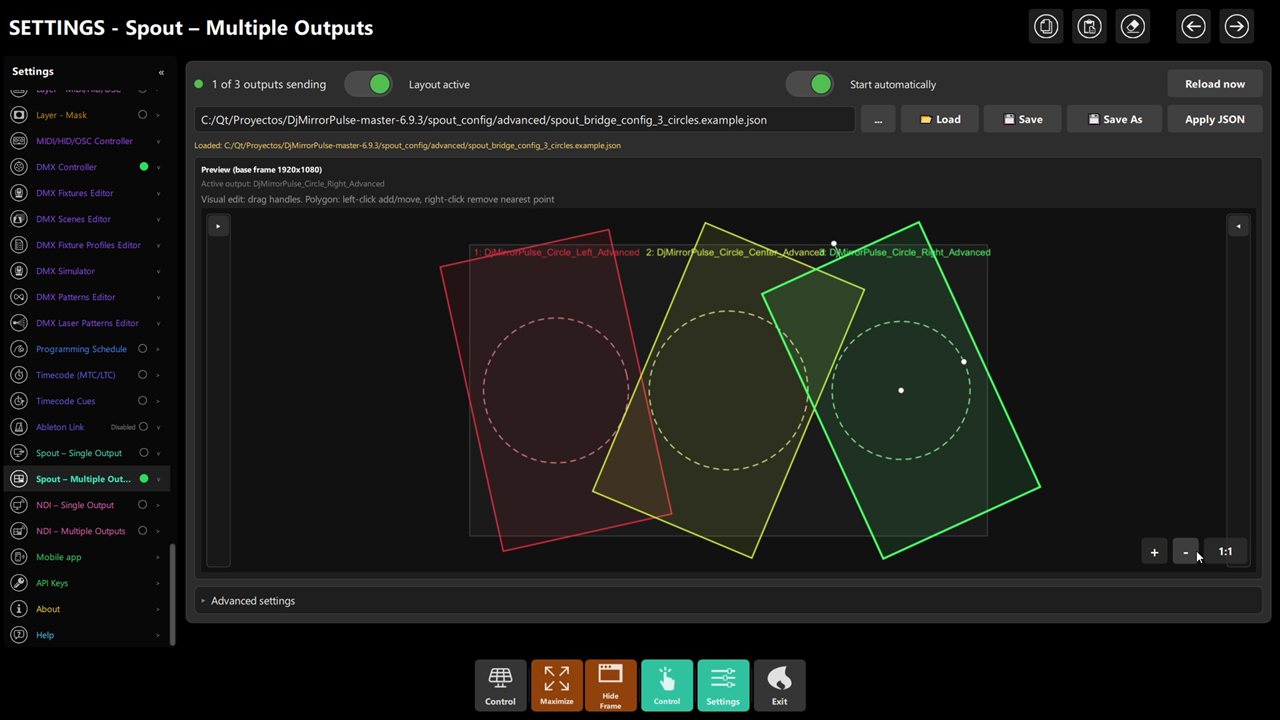Collapse the Settings sidebar with the double chevron
This screenshot has width=1280, height=720.
(161, 72)
